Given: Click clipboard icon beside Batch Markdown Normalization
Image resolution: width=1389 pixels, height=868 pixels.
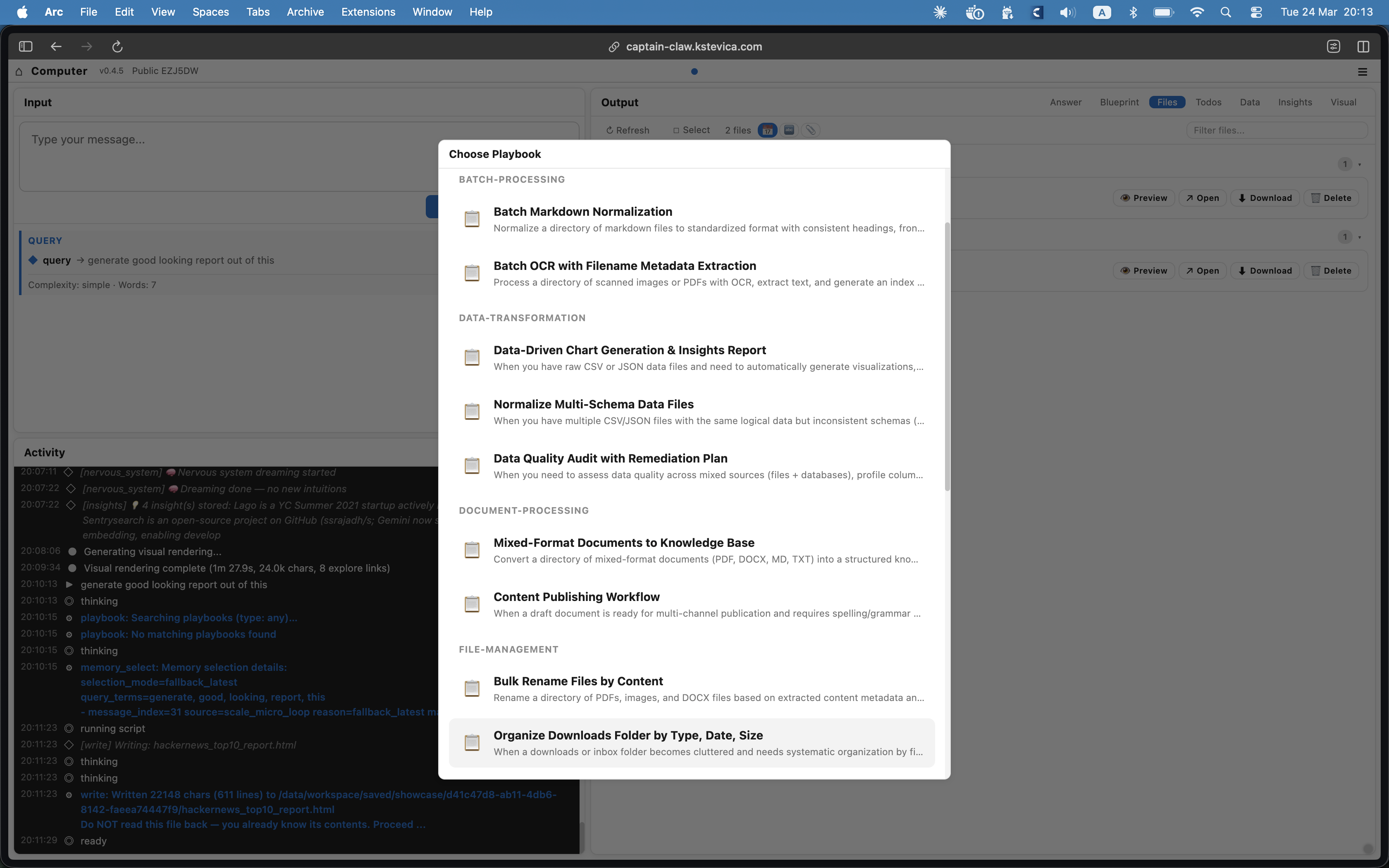Looking at the screenshot, I should pos(472,219).
